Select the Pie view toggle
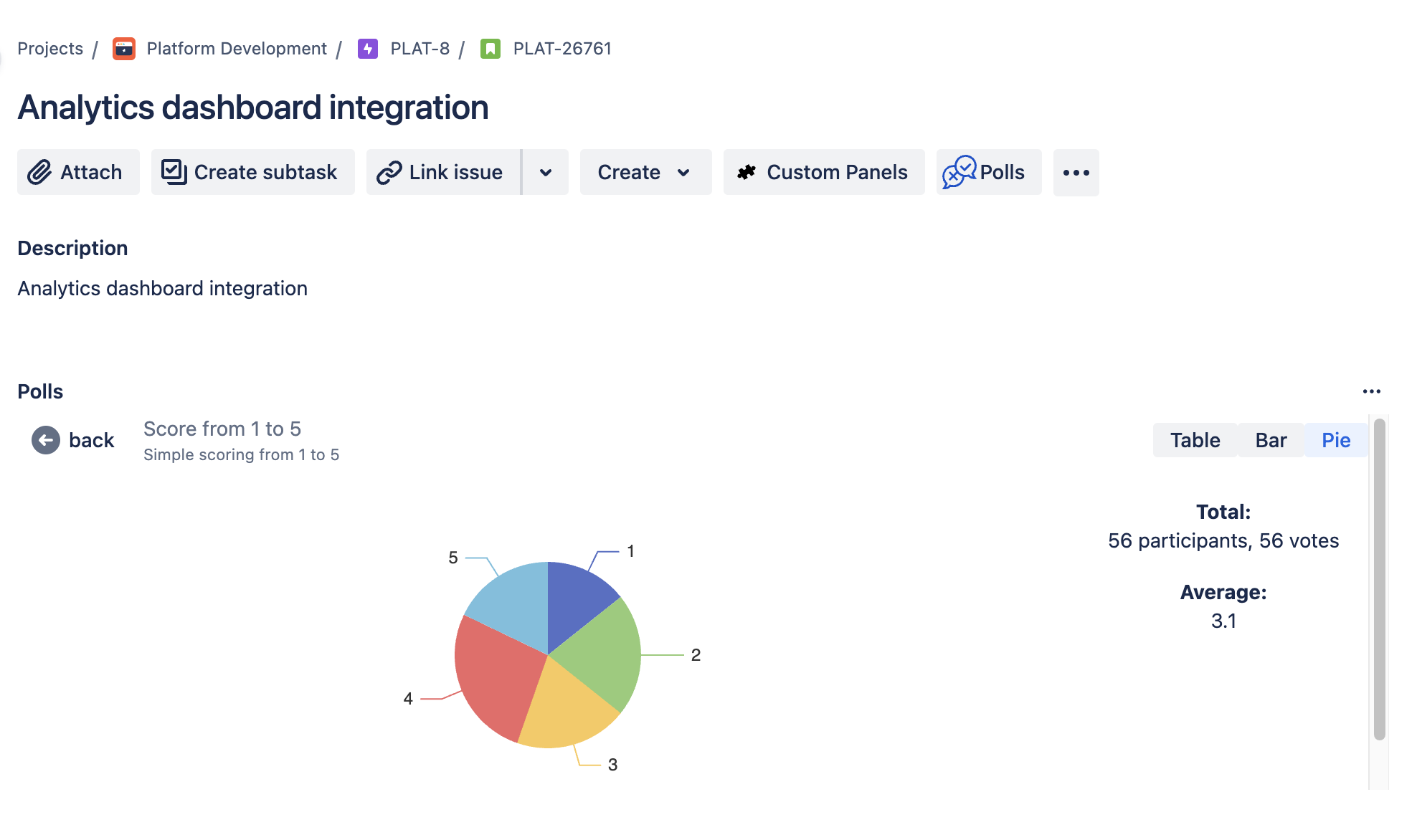Screen dimensions: 1417x840 (x=1335, y=440)
